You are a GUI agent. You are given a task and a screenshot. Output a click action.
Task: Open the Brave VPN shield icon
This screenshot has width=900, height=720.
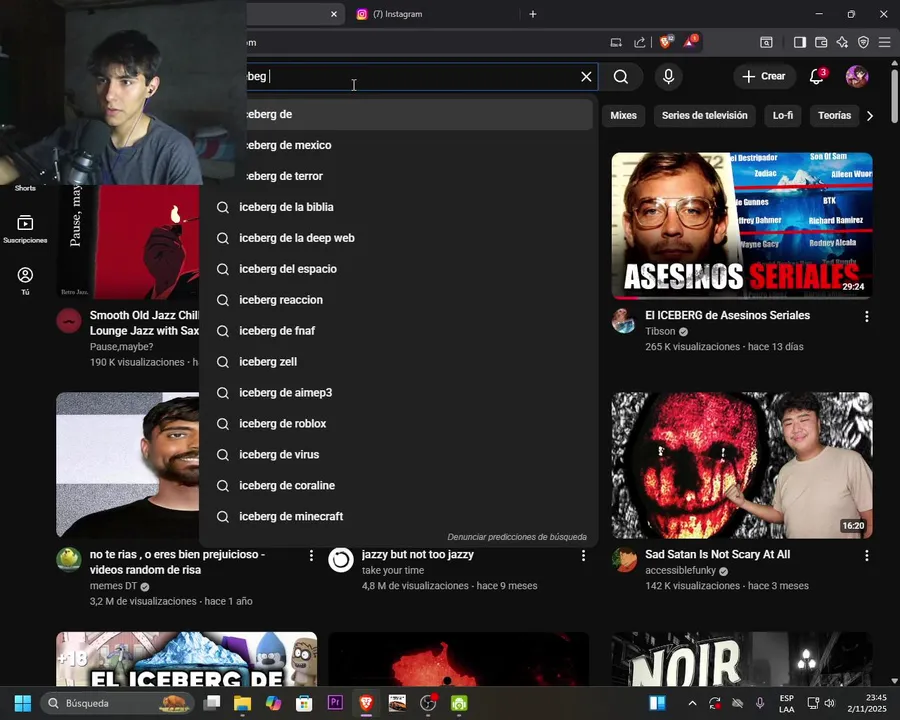863,42
